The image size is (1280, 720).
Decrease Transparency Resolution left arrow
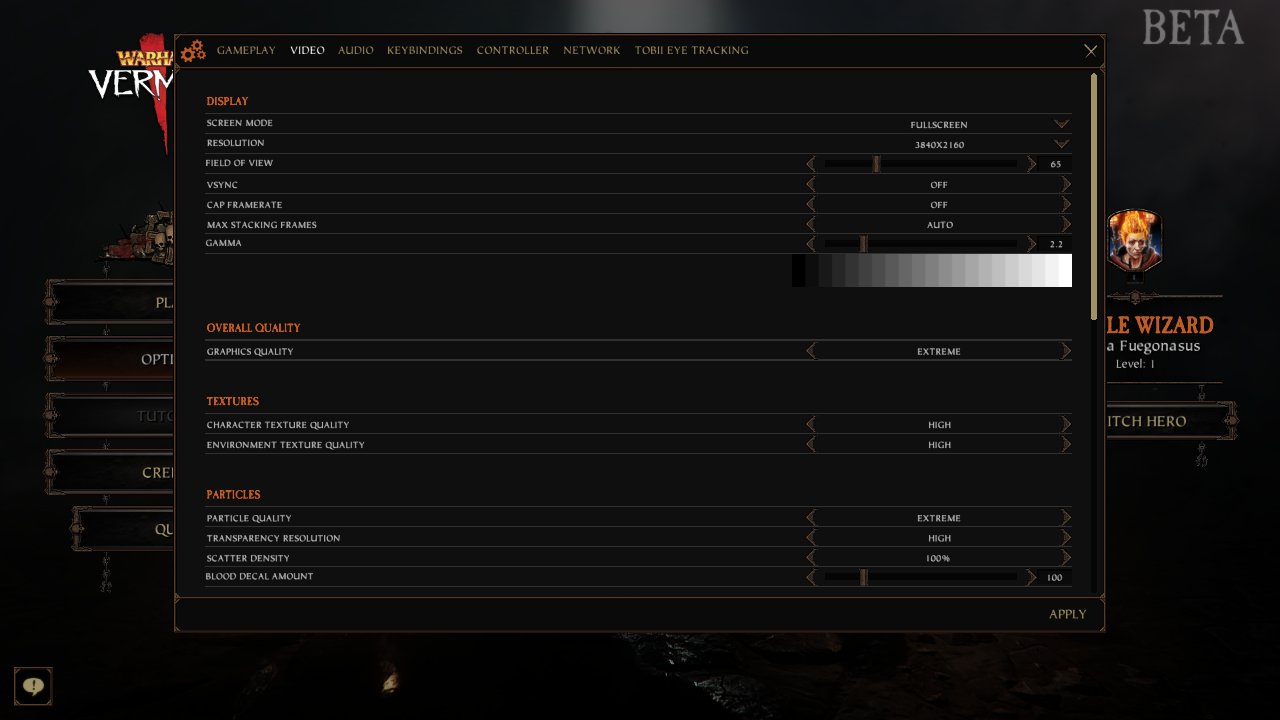tap(811, 538)
